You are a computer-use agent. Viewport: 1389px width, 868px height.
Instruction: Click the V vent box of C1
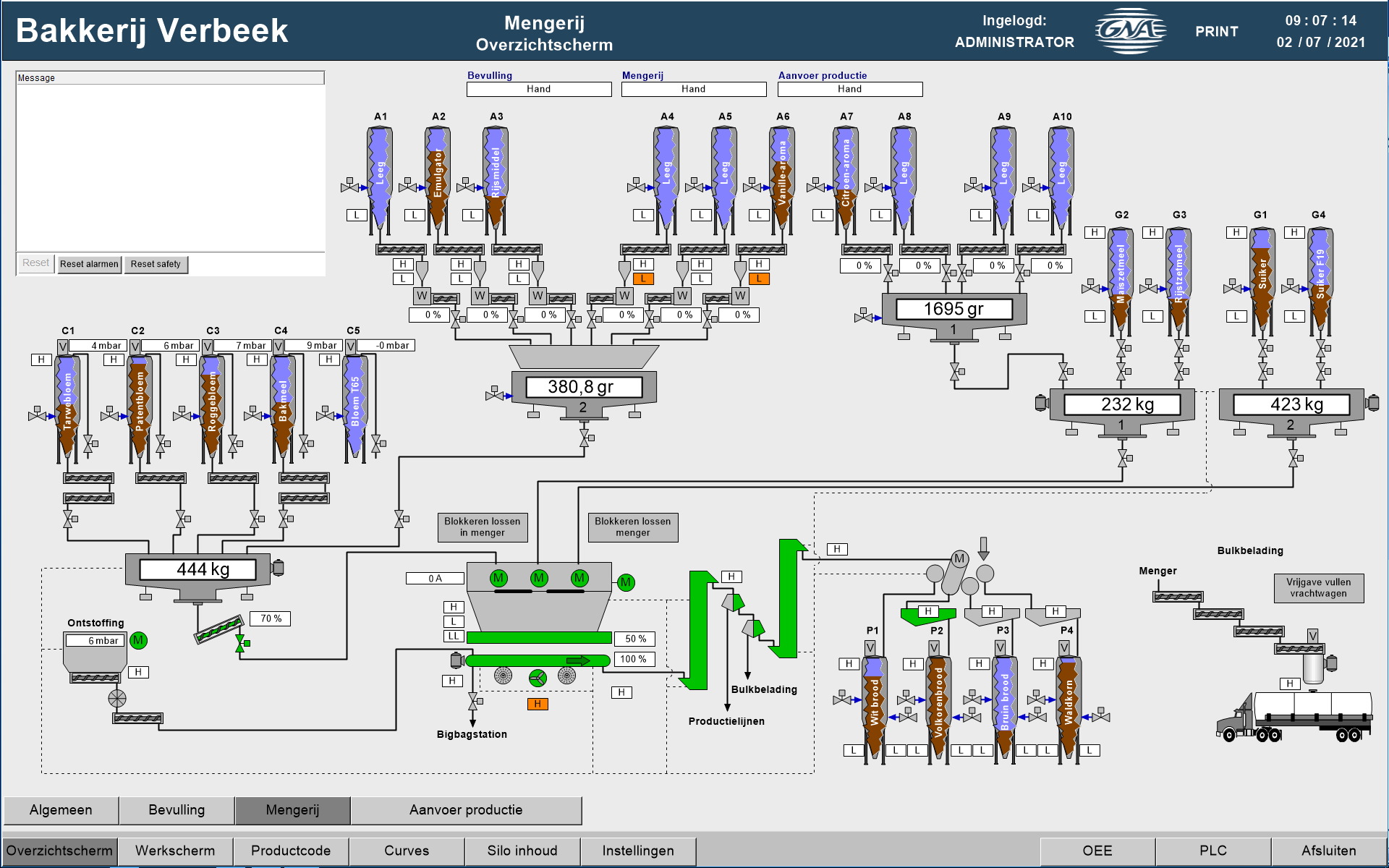coord(63,346)
